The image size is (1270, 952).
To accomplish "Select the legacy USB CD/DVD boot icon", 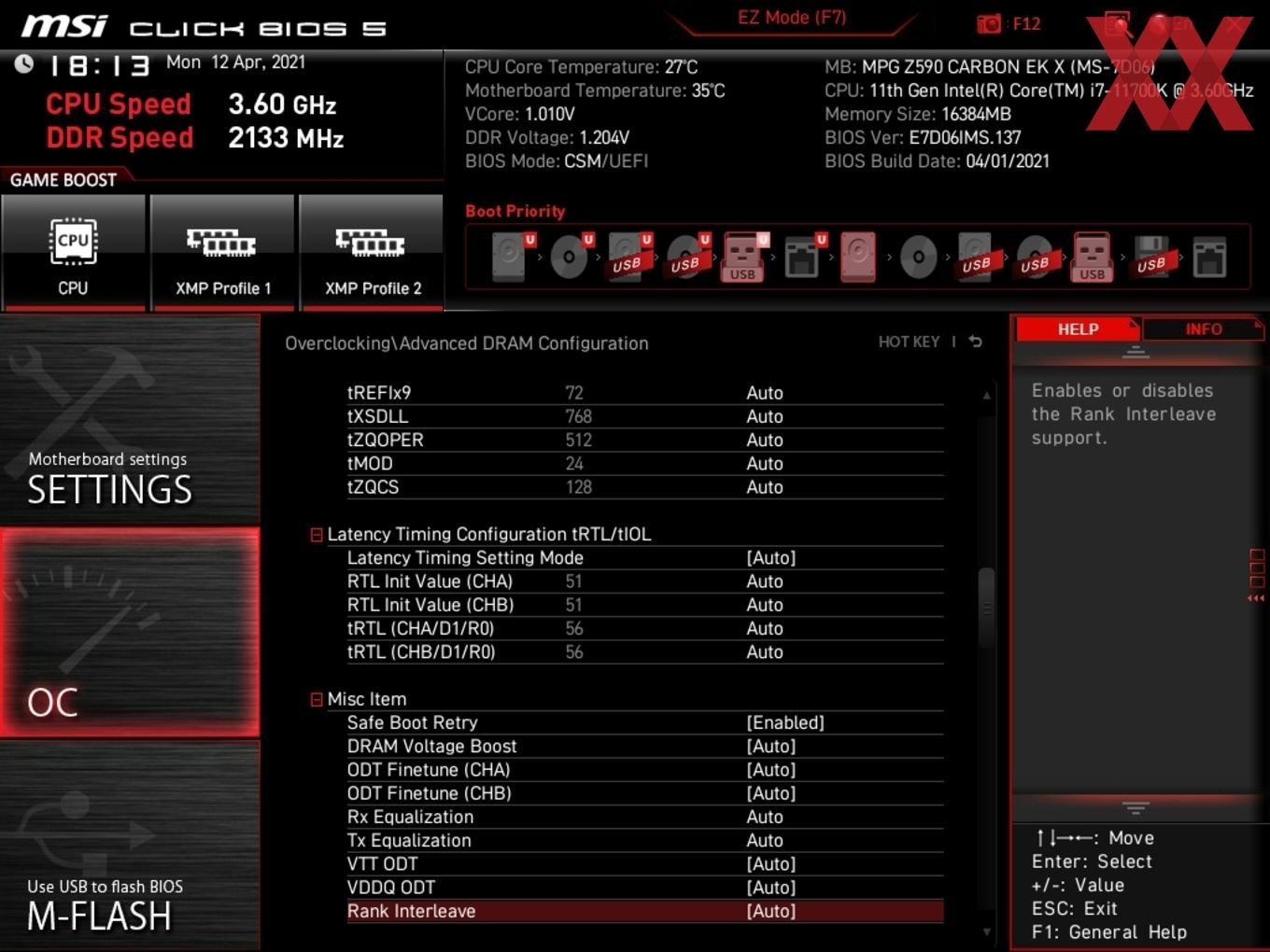I will click(1035, 256).
